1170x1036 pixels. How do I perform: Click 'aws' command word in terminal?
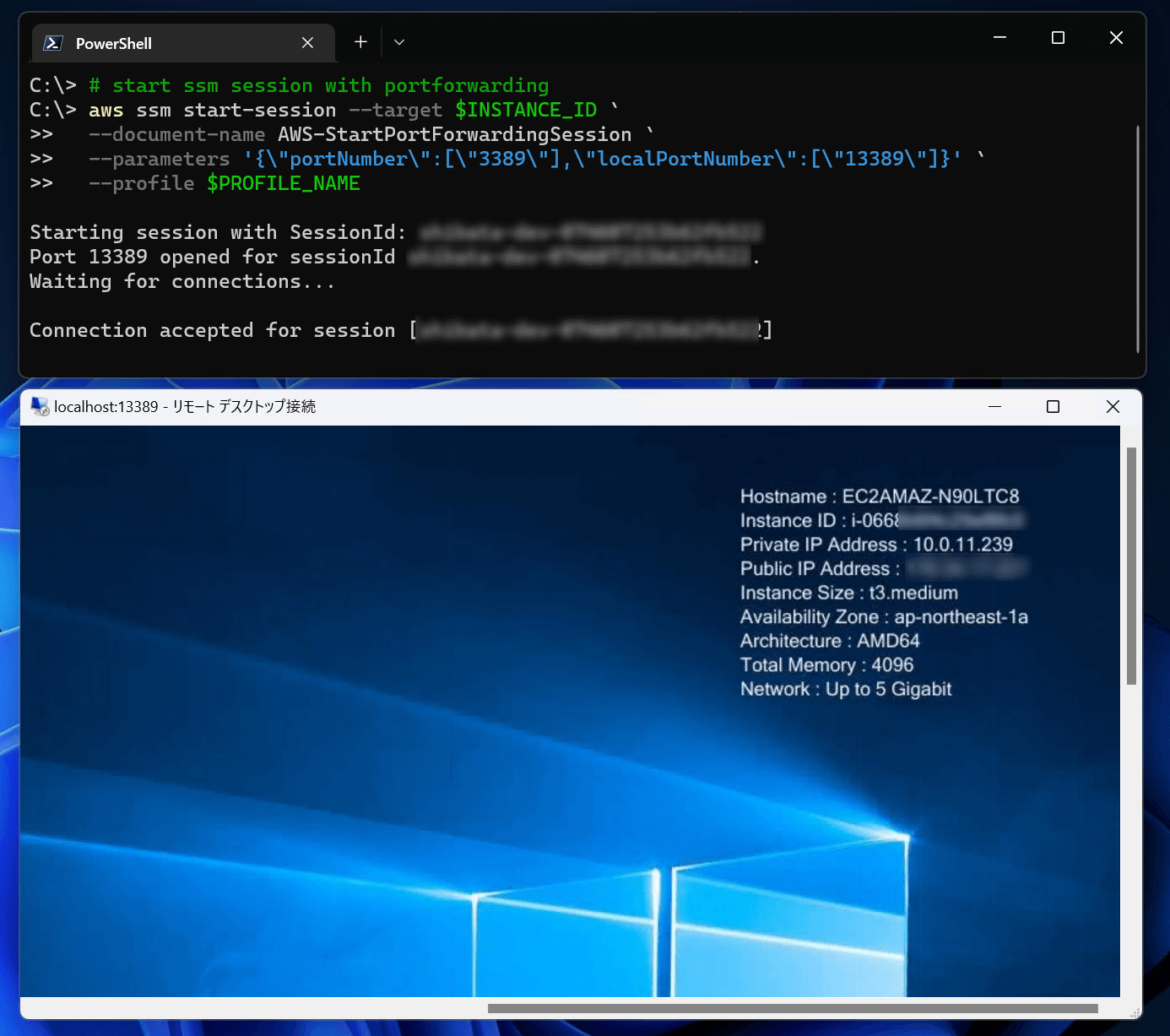106,110
